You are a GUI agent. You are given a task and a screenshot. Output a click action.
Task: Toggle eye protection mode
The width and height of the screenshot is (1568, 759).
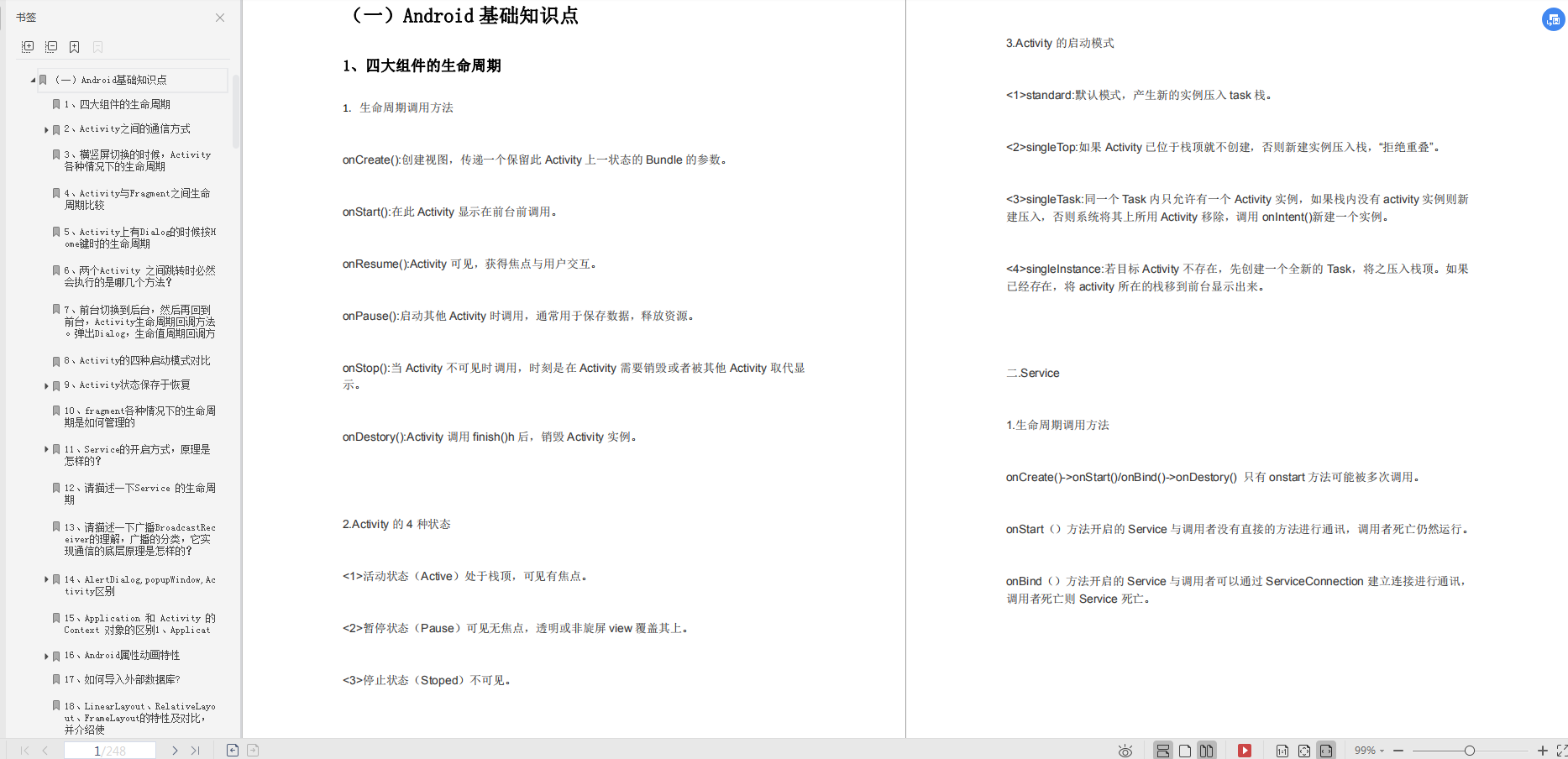1125,751
